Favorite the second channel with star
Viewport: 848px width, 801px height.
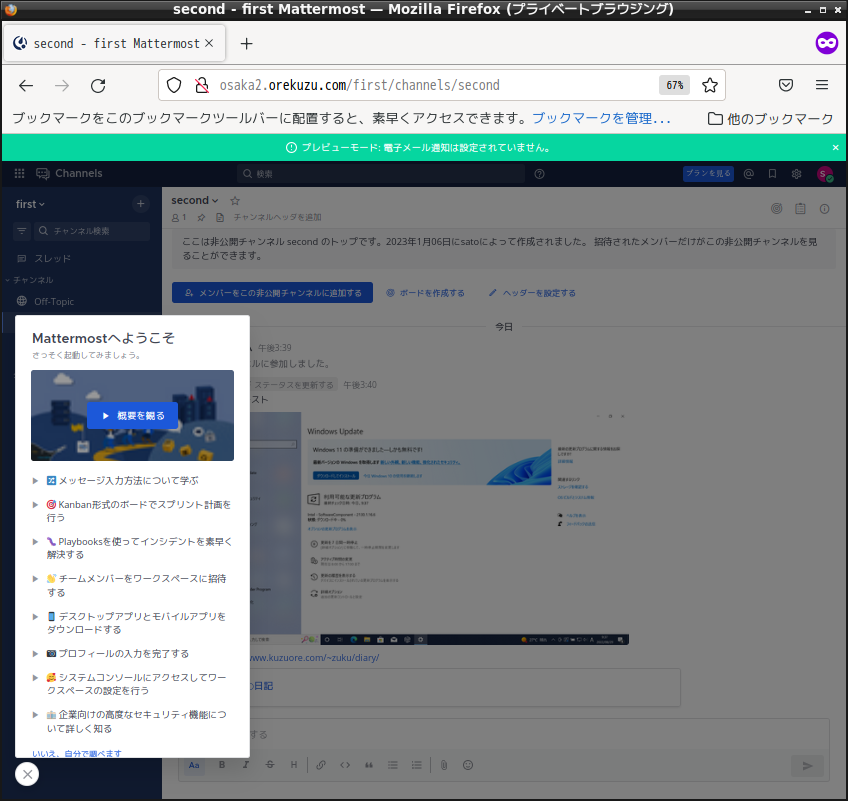tap(235, 201)
